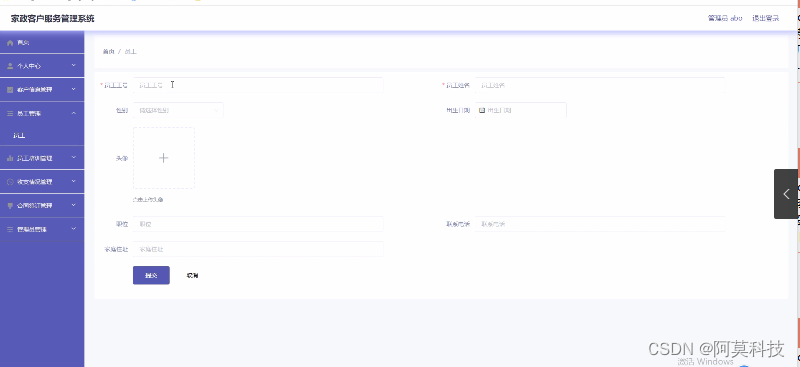The width and height of the screenshot is (800, 367).
Task: Click the 退出登录 logout link
Action: pyautogui.click(x=765, y=18)
